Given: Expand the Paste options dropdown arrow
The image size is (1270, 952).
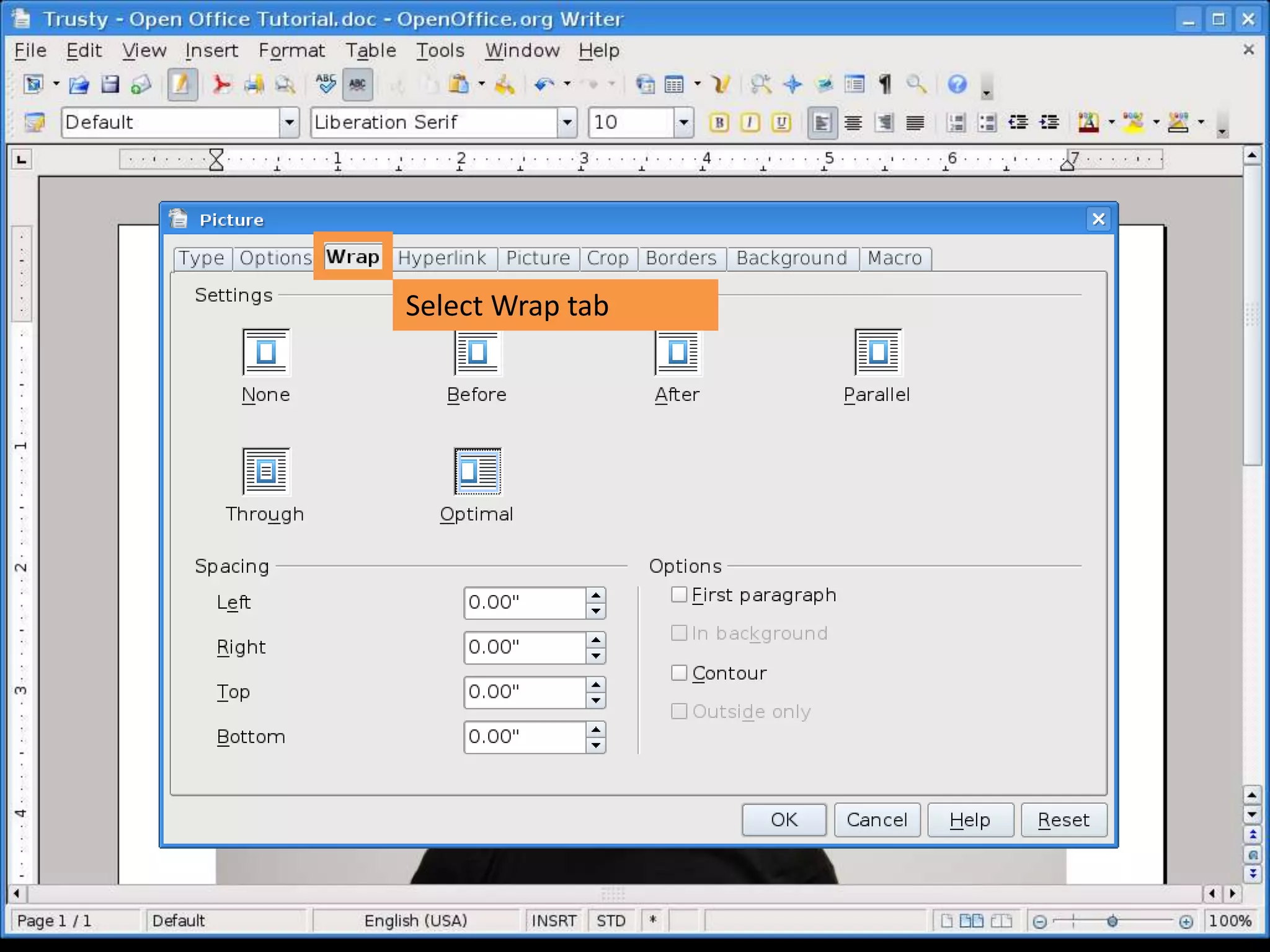Looking at the screenshot, I should tap(481, 84).
